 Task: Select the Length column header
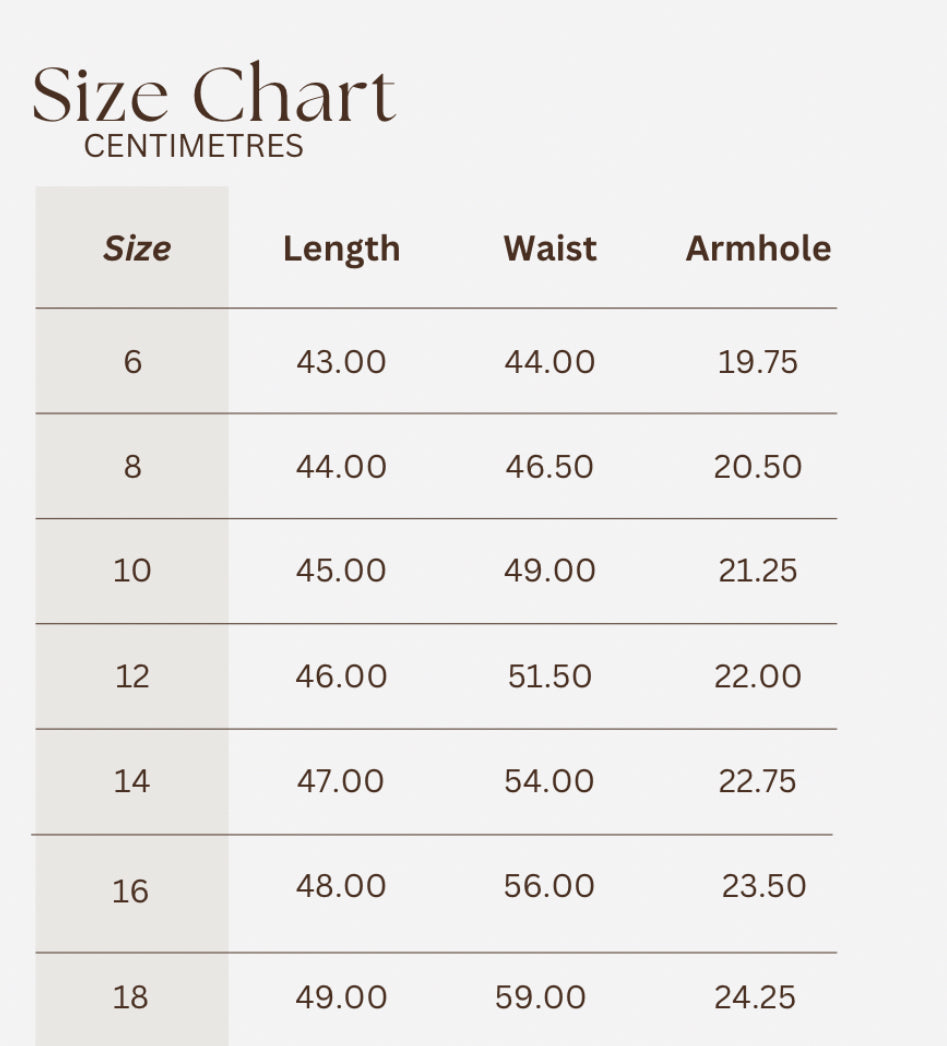(341, 250)
